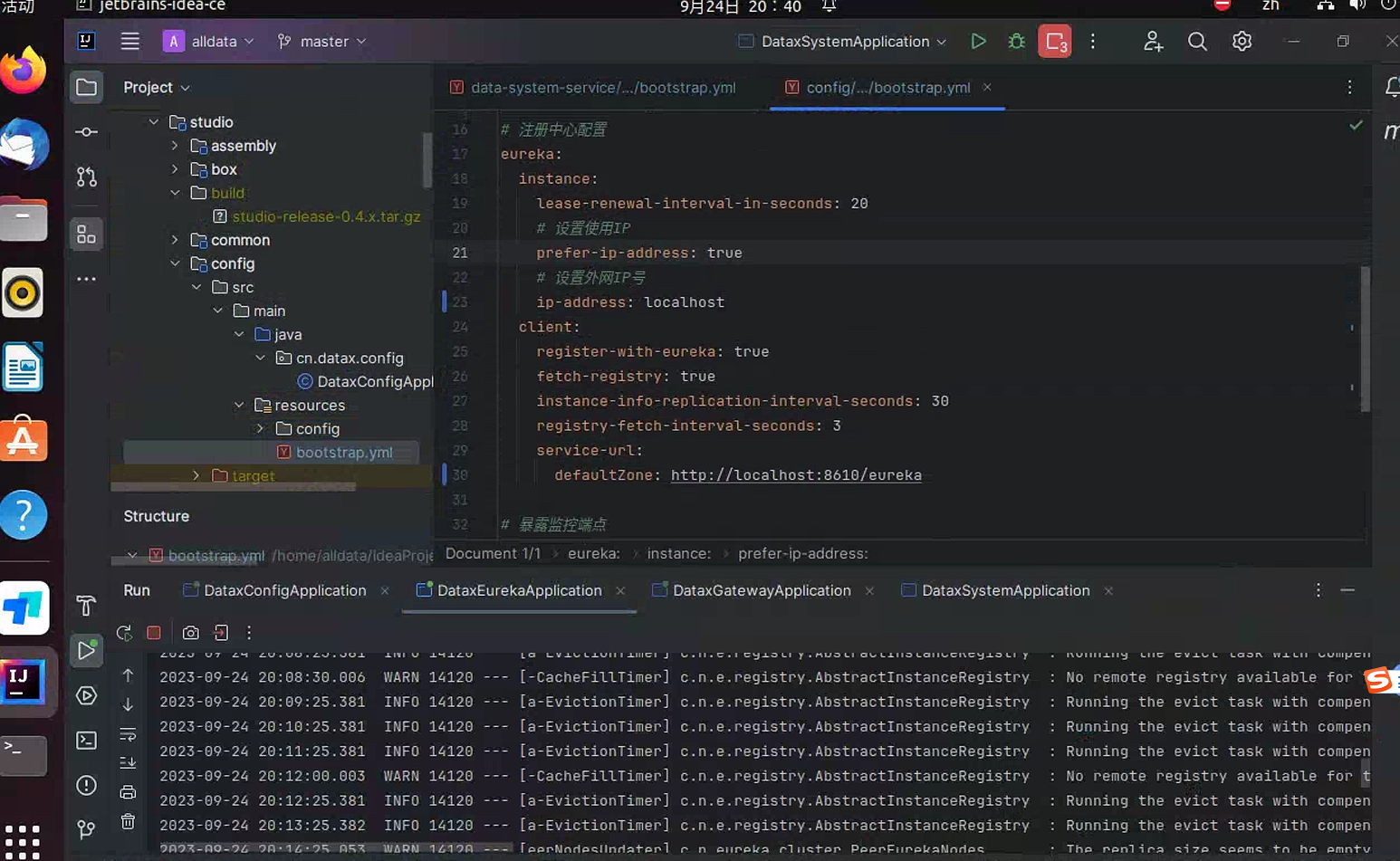Run the DataxSystemApplication with the green play icon
This screenshot has width=1400, height=861.
(x=978, y=41)
